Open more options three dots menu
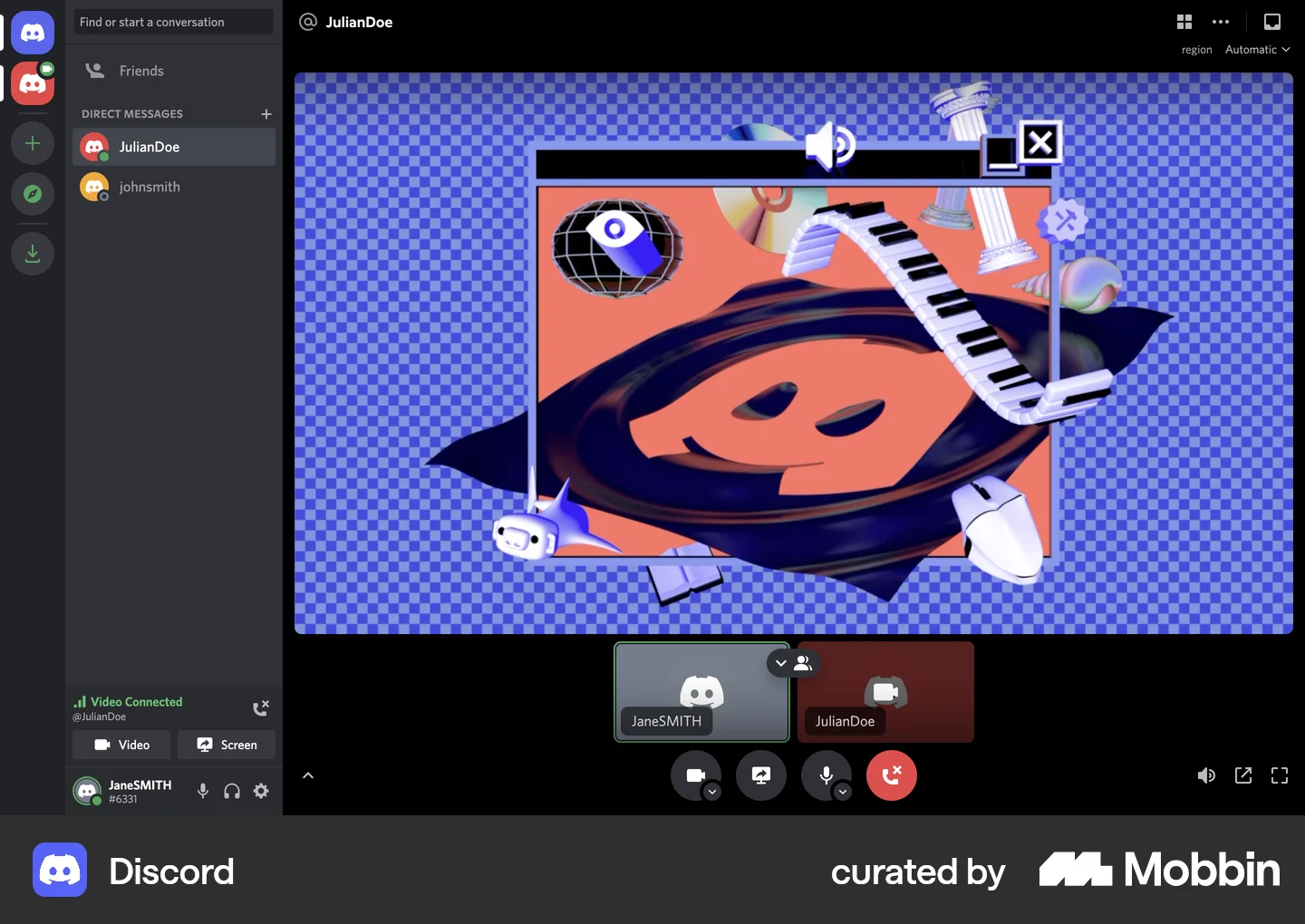This screenshot has height=924, width=1305. (1221, 22)
